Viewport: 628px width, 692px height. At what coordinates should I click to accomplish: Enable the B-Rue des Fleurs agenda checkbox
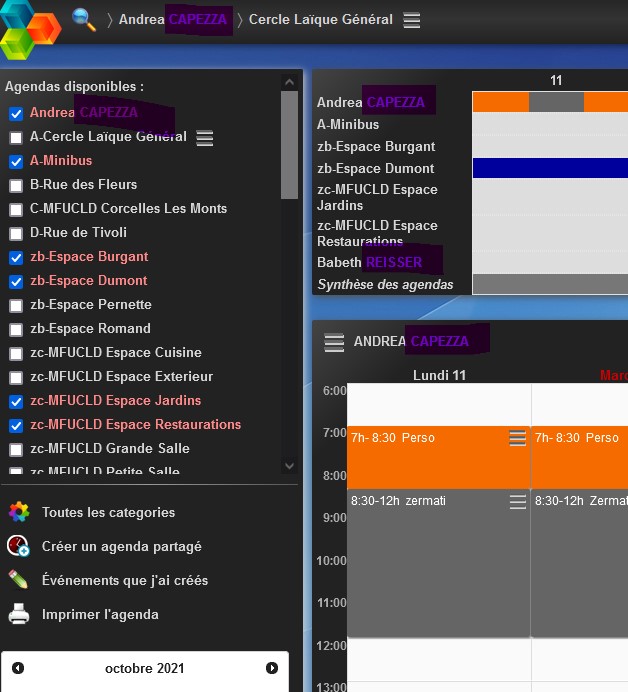coord(16,185)
